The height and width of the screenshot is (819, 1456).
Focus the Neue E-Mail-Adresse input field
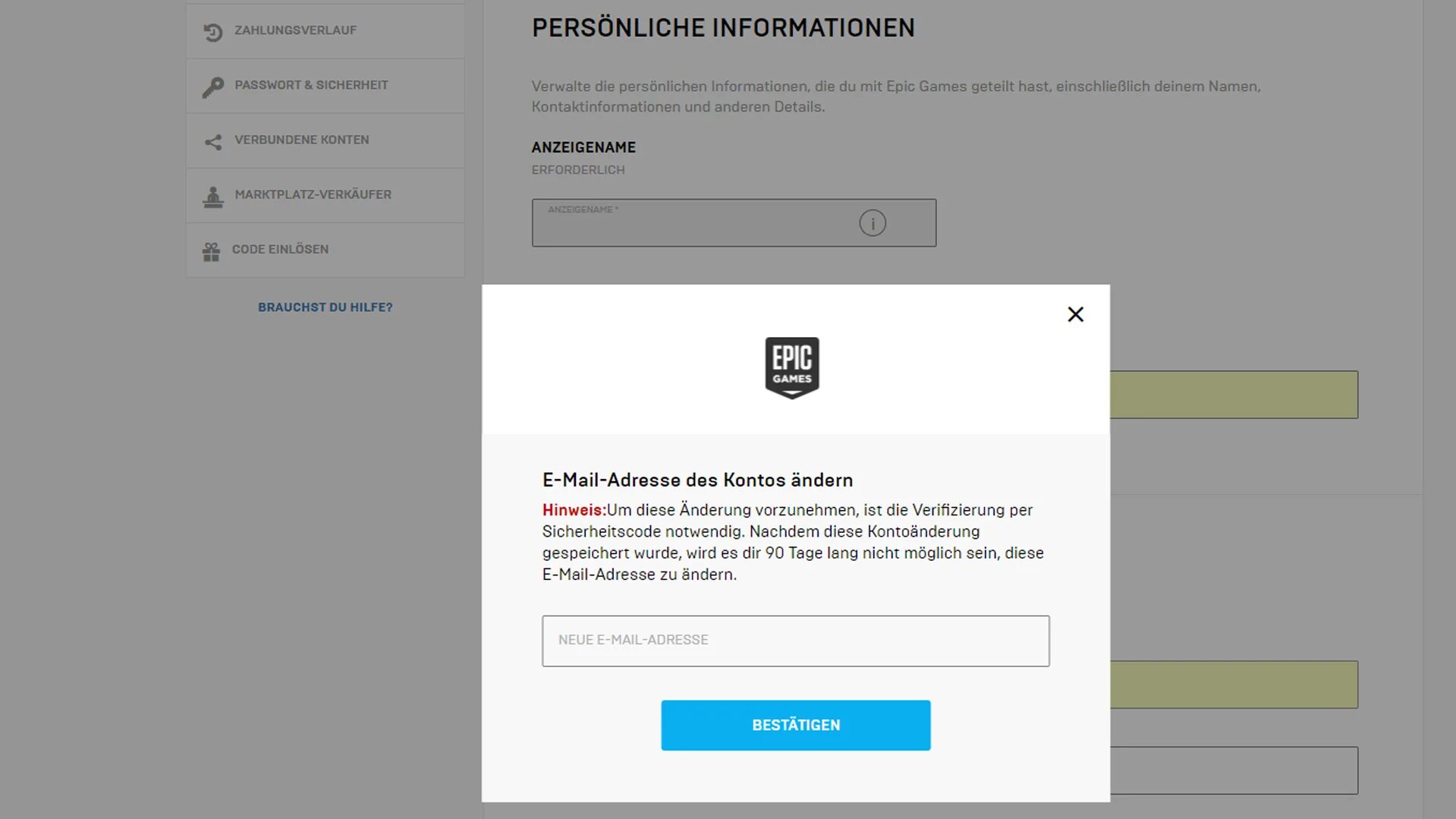(x=795, y=641)
